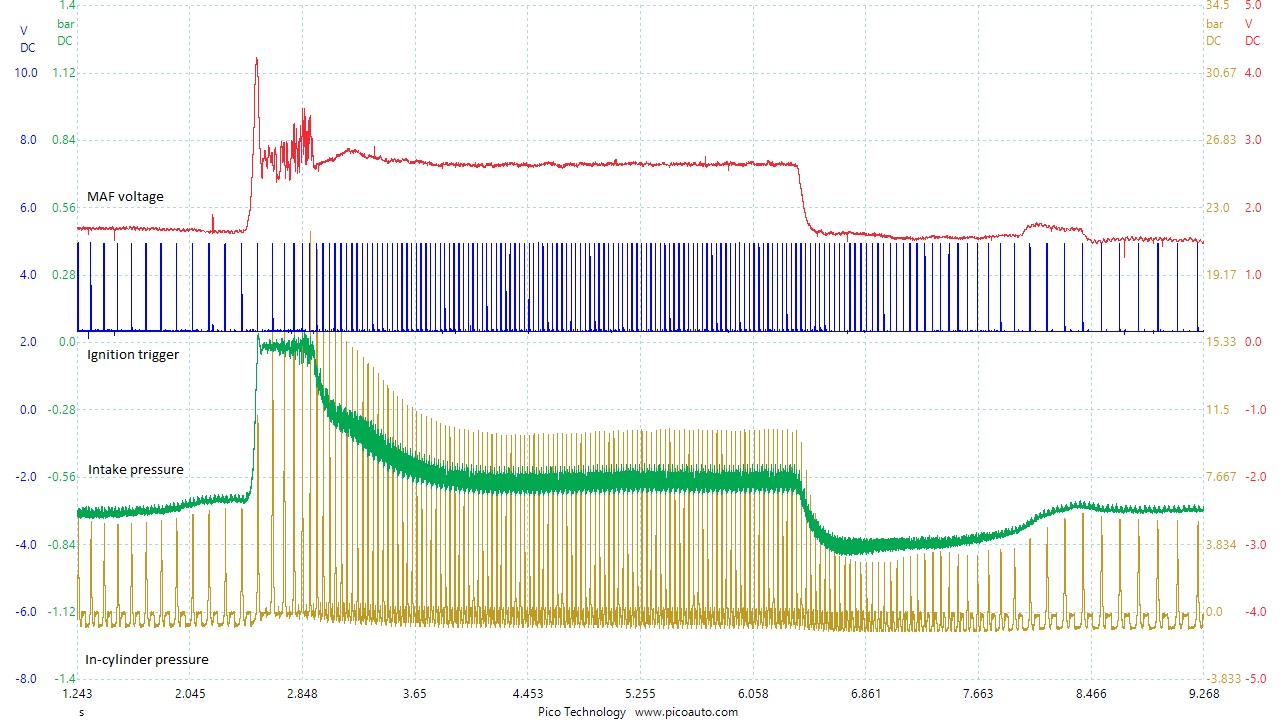Open the www.picoauto.com link
Screen dimensions: 1280x720
(x=686, y=712)
